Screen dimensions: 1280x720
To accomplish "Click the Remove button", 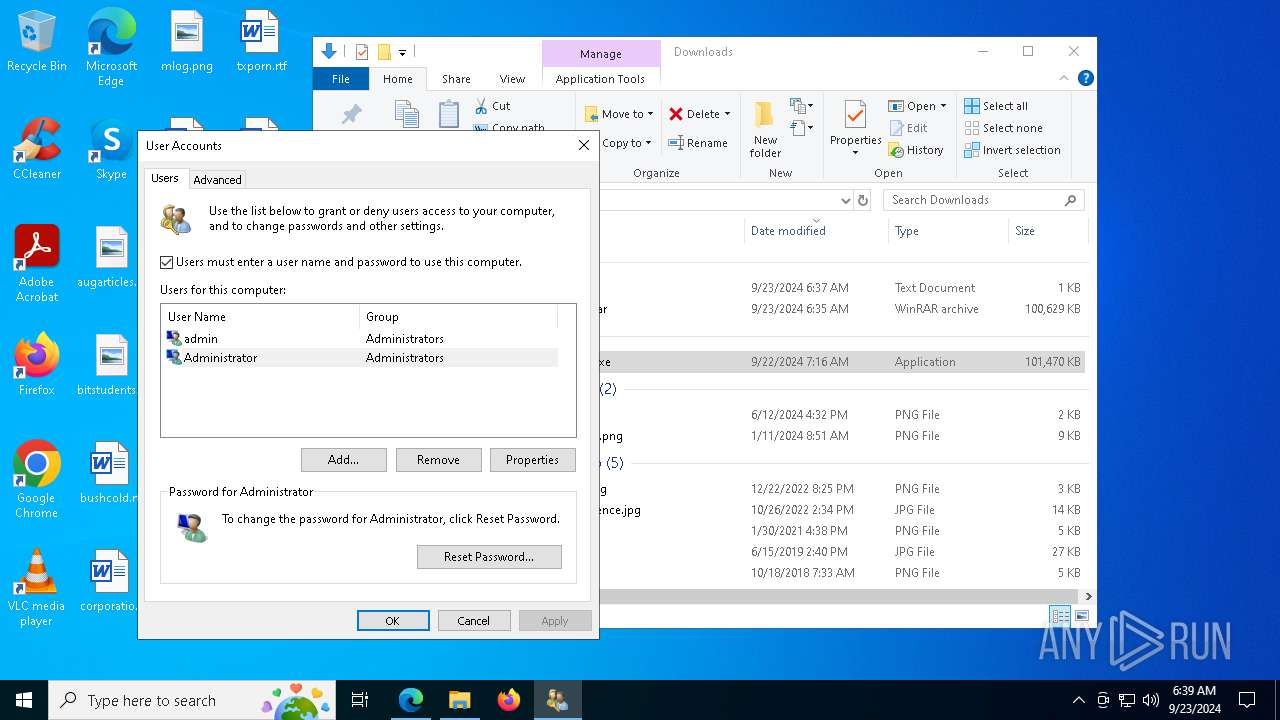I will tap(438, 460).
